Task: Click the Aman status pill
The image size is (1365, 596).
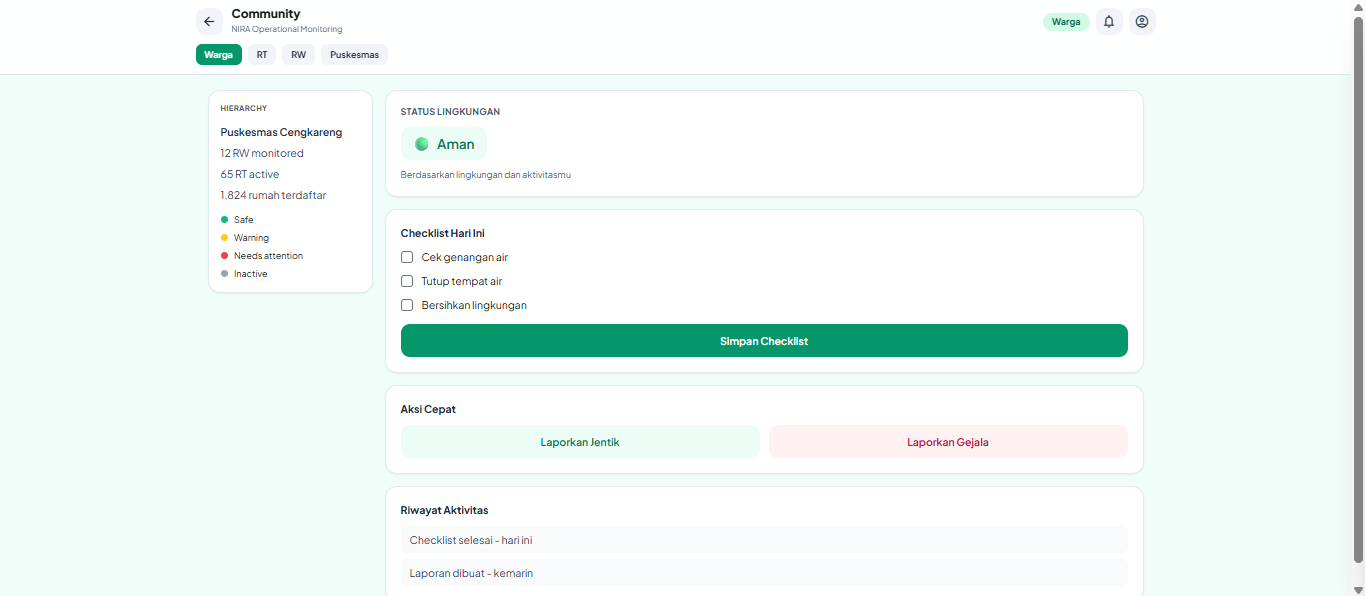Action: [444, 144]
